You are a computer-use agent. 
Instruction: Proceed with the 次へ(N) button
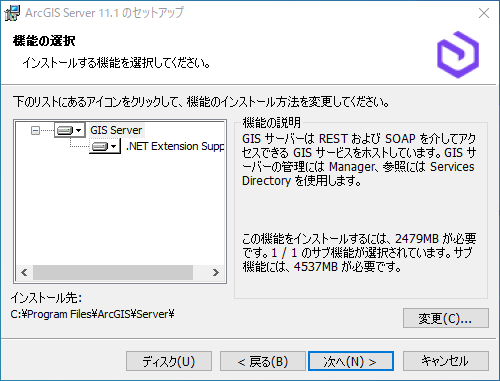[x=351, y=361]
